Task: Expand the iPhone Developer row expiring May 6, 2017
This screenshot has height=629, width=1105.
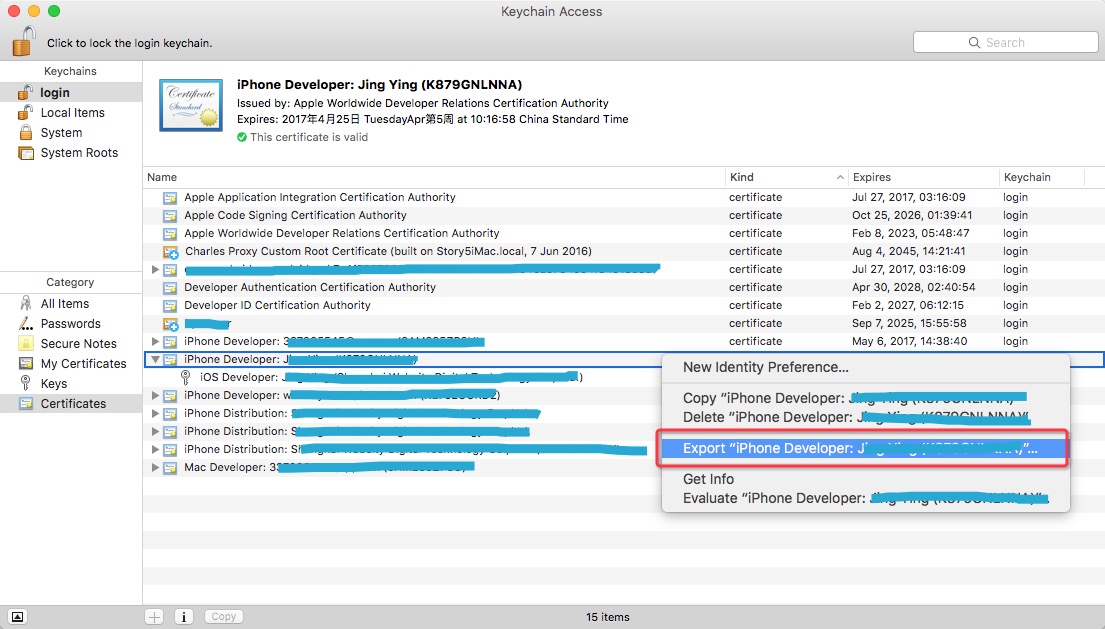Action: (x=155, y=342)
